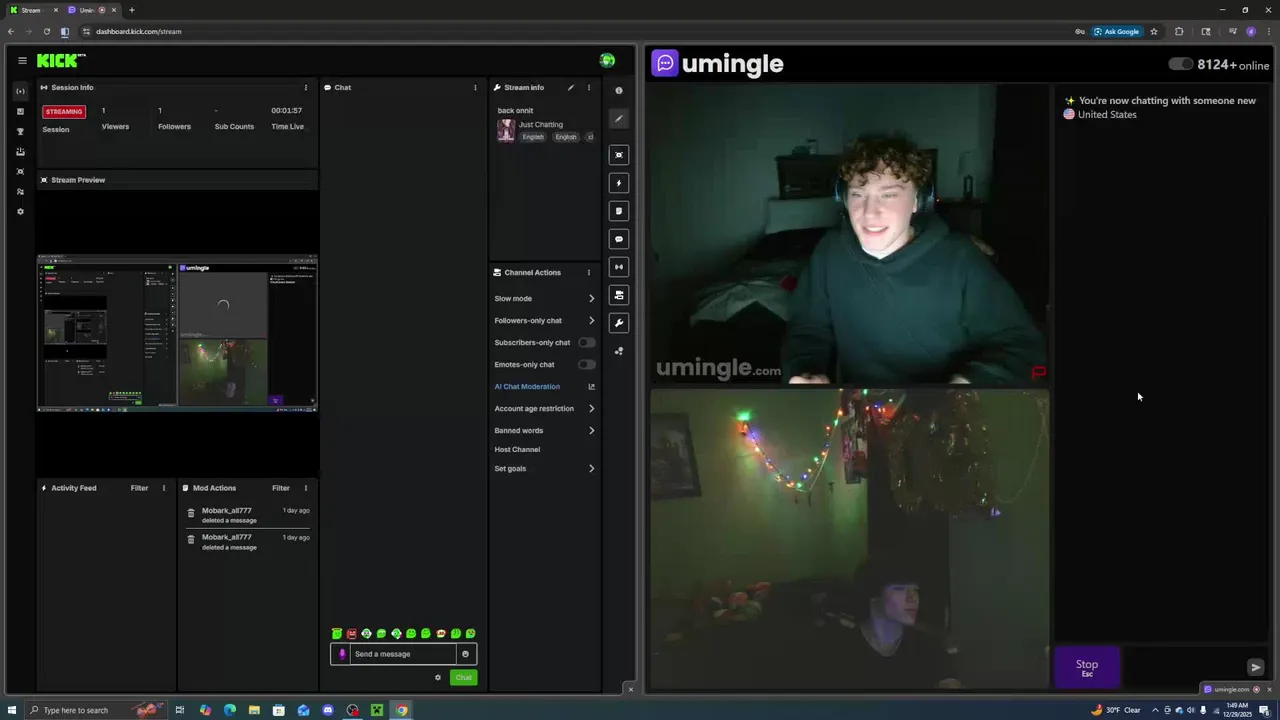Screen dimensions: 1280x720
Task: Click the STREAMING status badge
Action: [64, 111]
